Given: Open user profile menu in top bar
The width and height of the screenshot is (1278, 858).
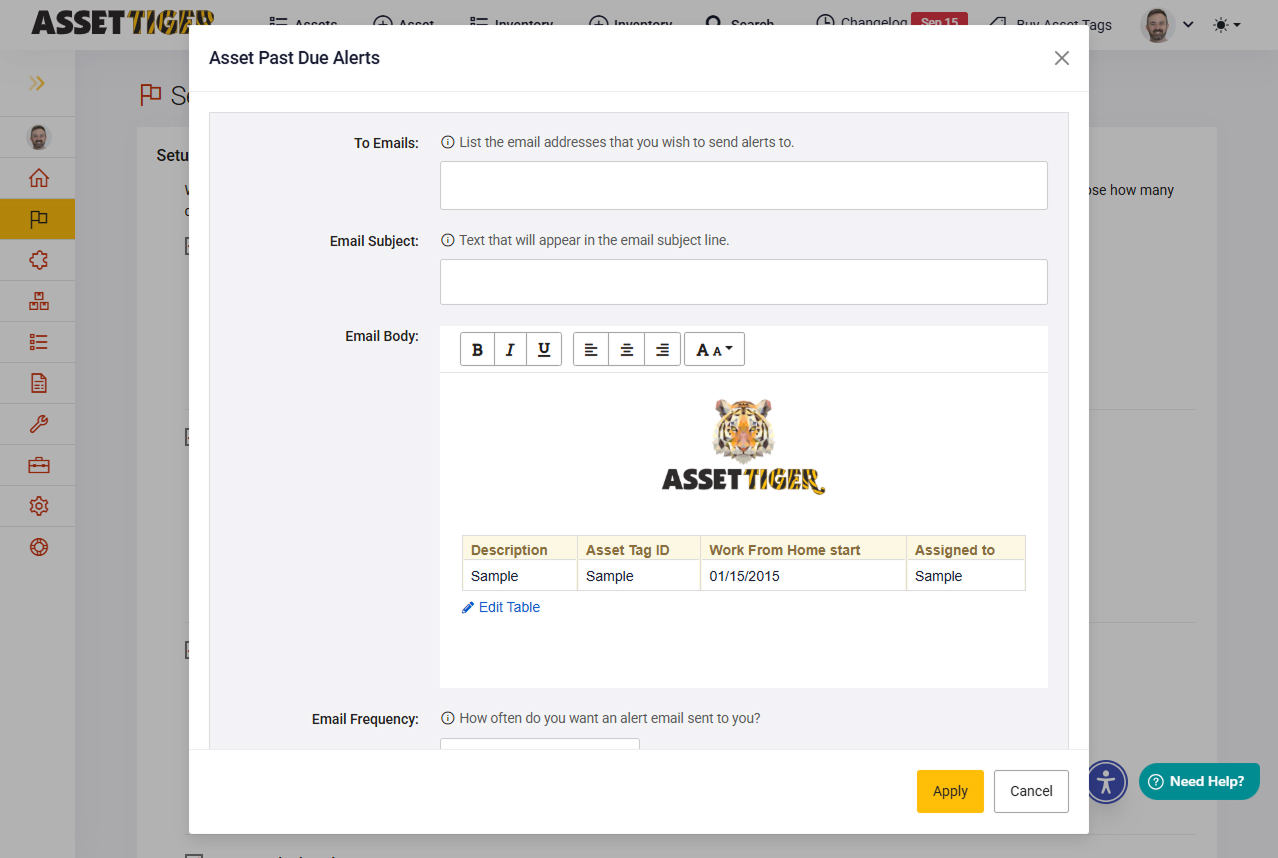Looking at the screenshot, I should click(1167, 25).
